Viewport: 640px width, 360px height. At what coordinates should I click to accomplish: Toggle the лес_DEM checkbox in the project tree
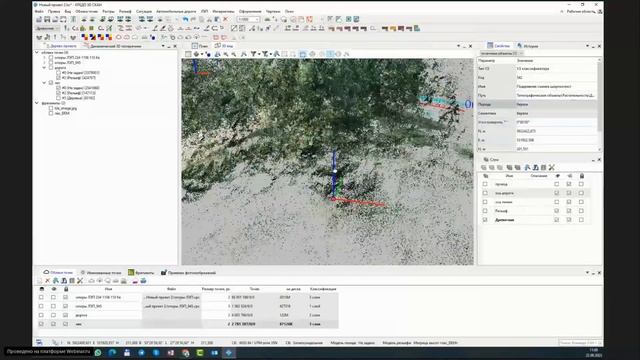tap(51, 113)
